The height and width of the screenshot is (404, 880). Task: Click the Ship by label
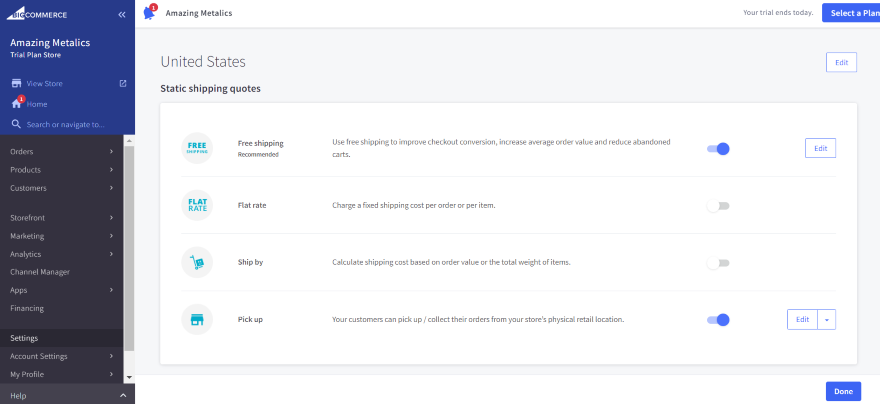(250, 262)
